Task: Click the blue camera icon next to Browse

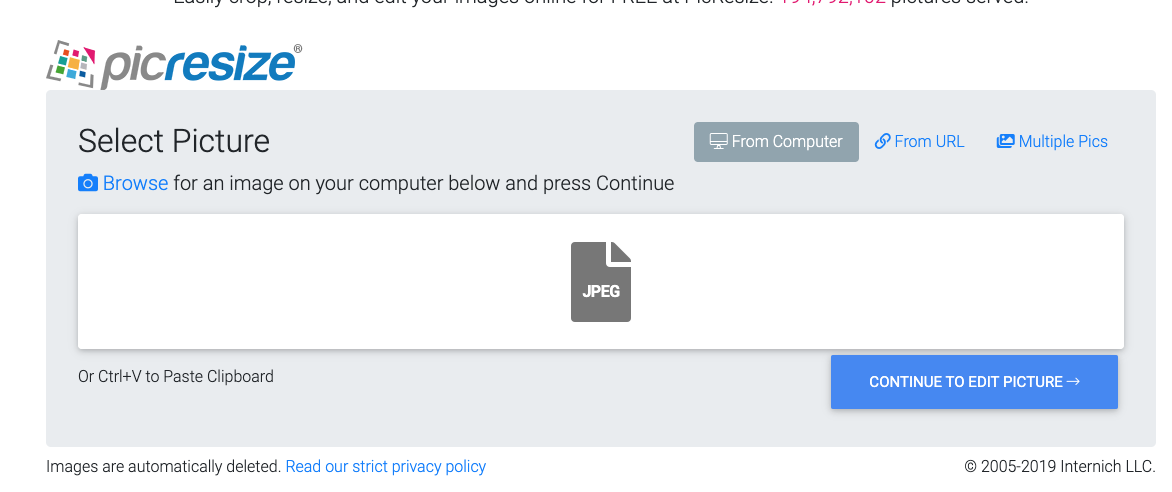Action: (x=88, y=183)
